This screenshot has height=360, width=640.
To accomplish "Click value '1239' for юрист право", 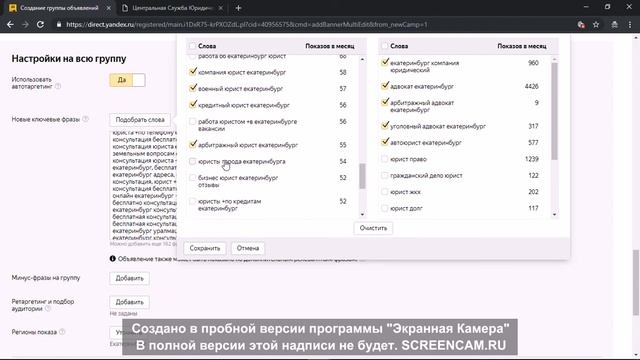I will click(531, 159).
